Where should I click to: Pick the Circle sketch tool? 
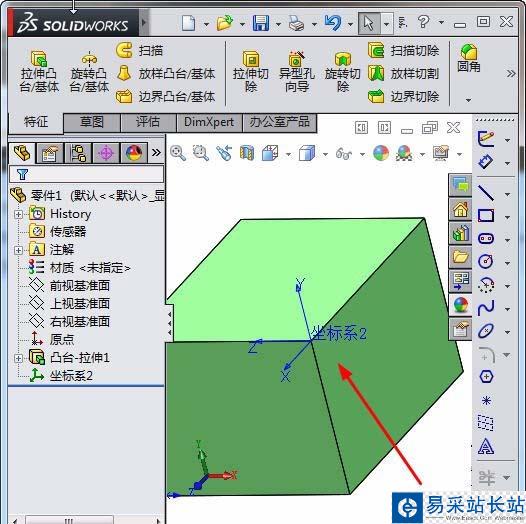pyautogui.click(x=485, y=262)
